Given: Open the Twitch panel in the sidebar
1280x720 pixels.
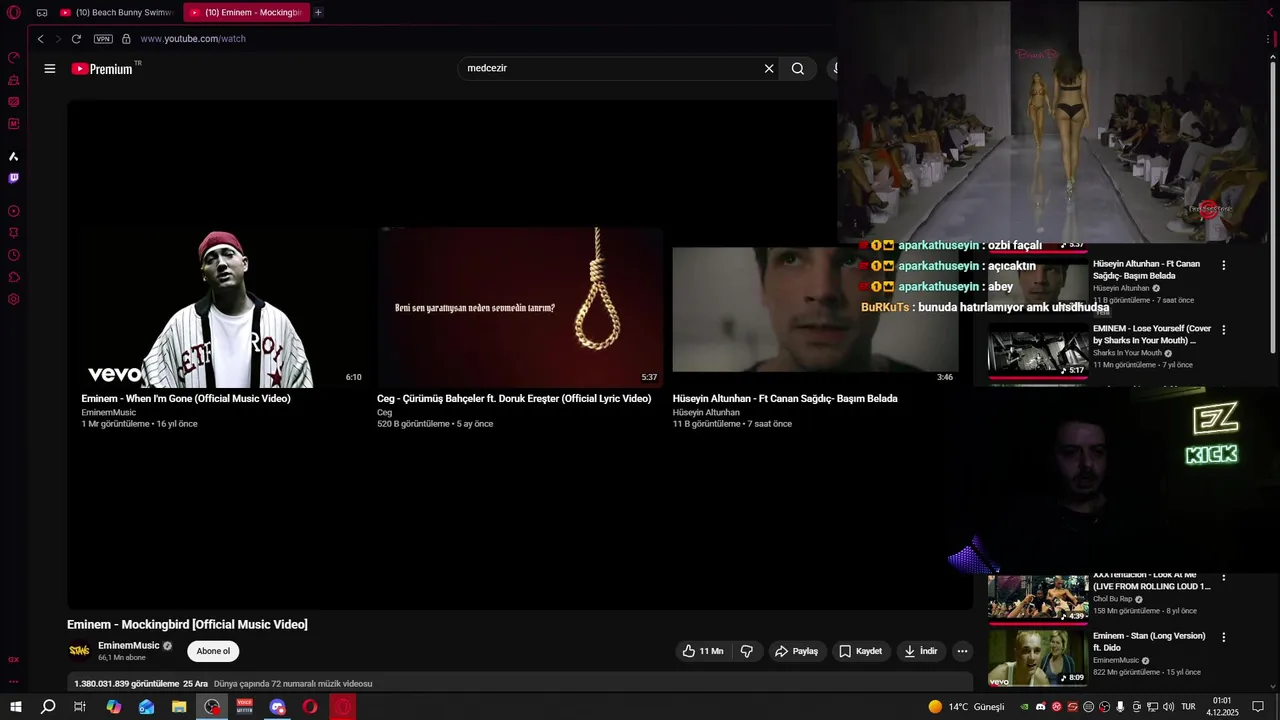Looking at the screenshot, I should point(14,178).
